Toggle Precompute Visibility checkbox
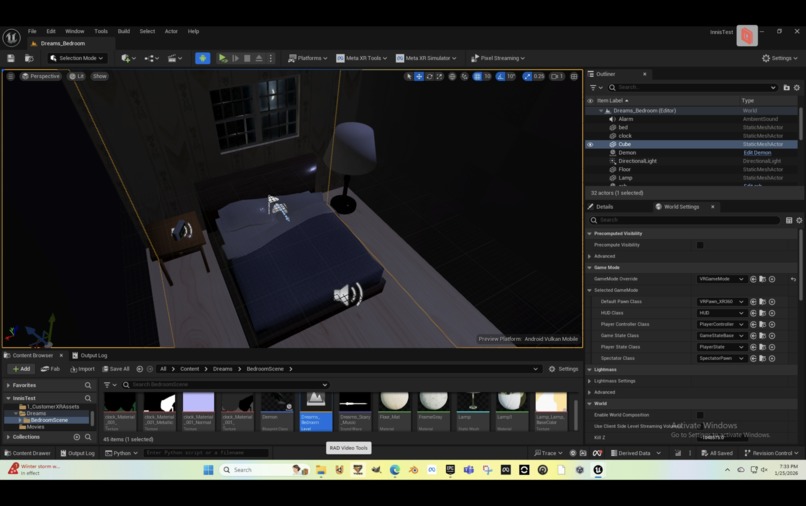806x506 pixels. 700,245
